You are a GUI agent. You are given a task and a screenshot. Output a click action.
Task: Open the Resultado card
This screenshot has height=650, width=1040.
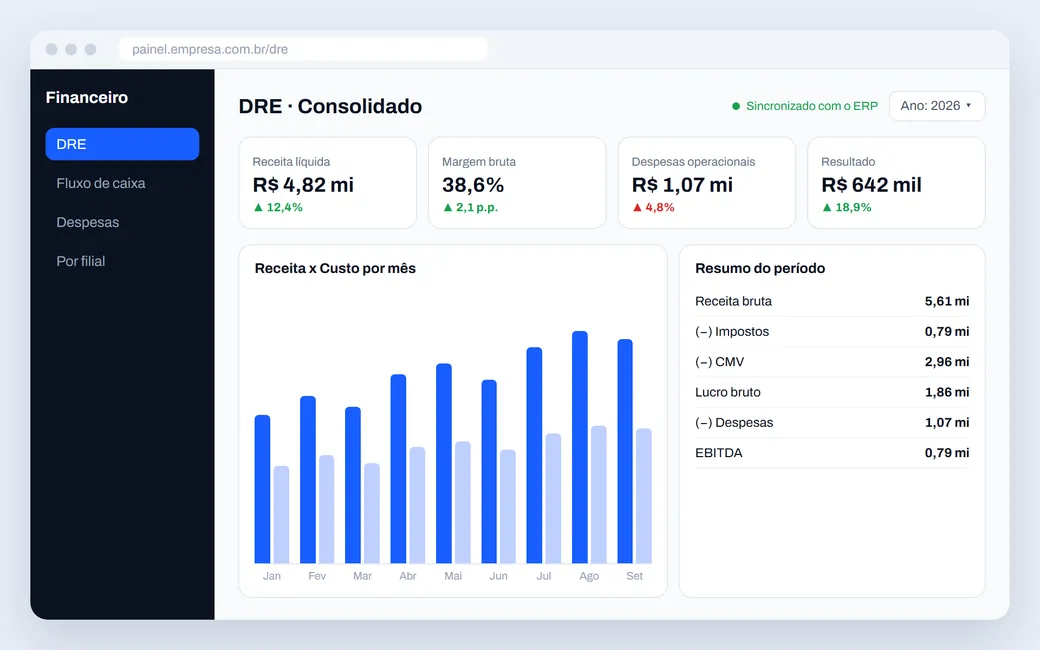tap(896, 183)
